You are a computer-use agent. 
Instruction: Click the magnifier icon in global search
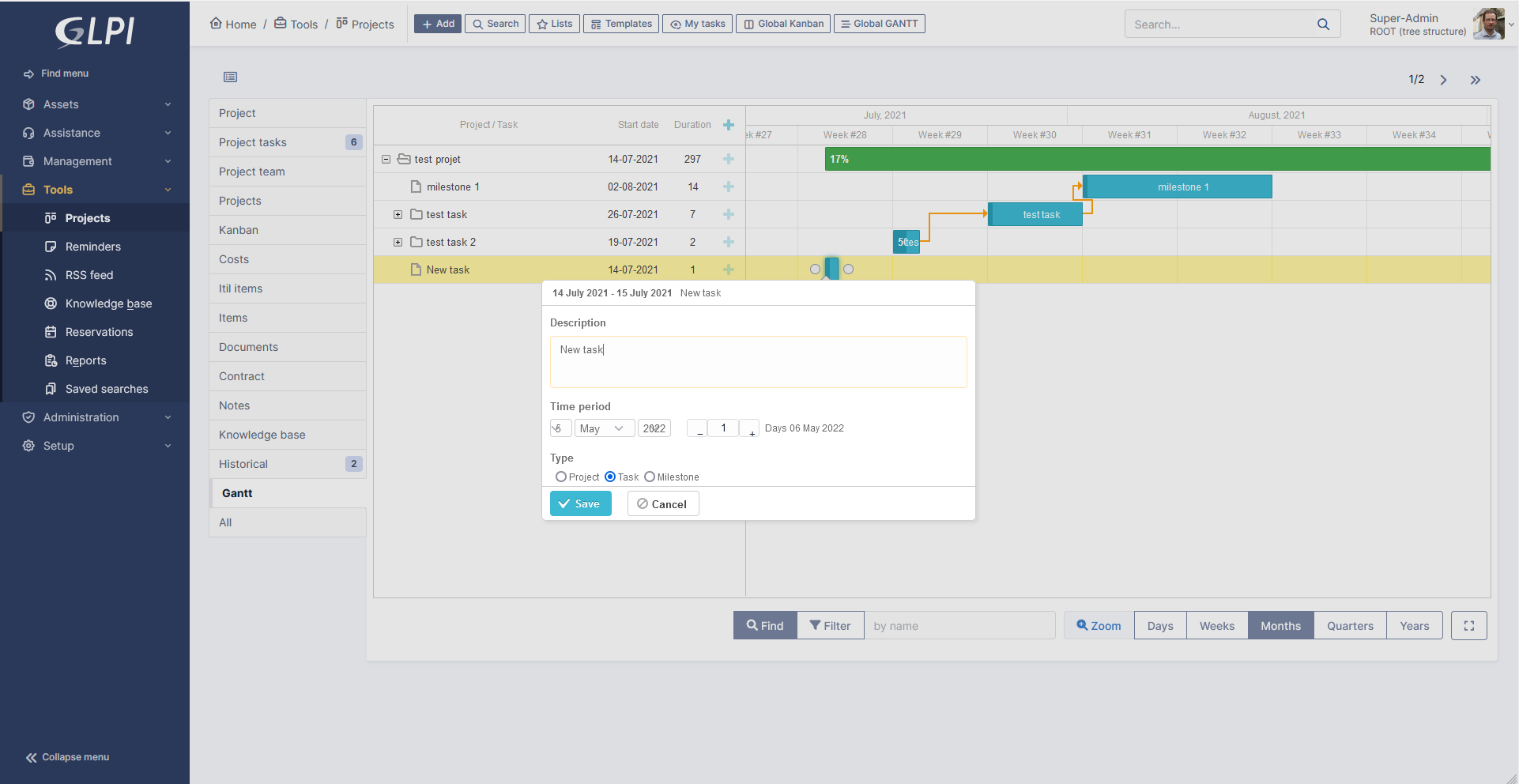1323,24
